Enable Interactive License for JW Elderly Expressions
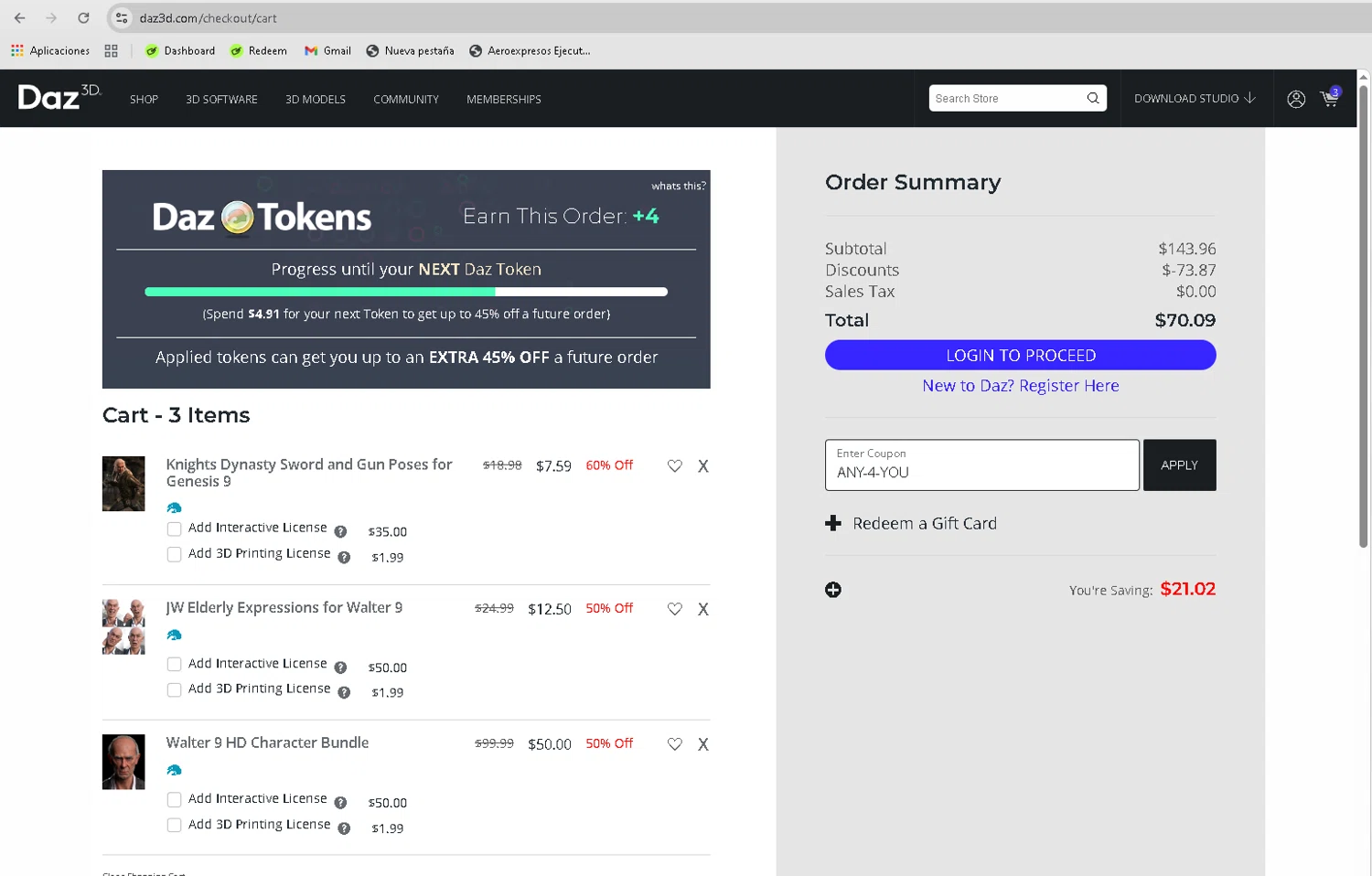 point(174,664)
